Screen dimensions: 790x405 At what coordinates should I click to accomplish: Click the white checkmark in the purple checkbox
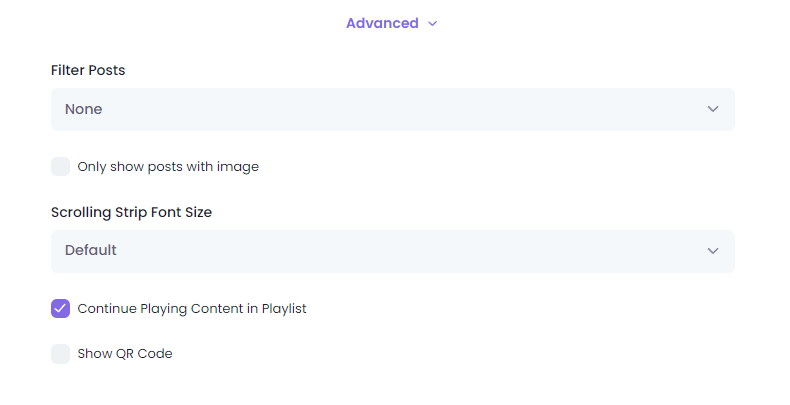coord(60,308)
